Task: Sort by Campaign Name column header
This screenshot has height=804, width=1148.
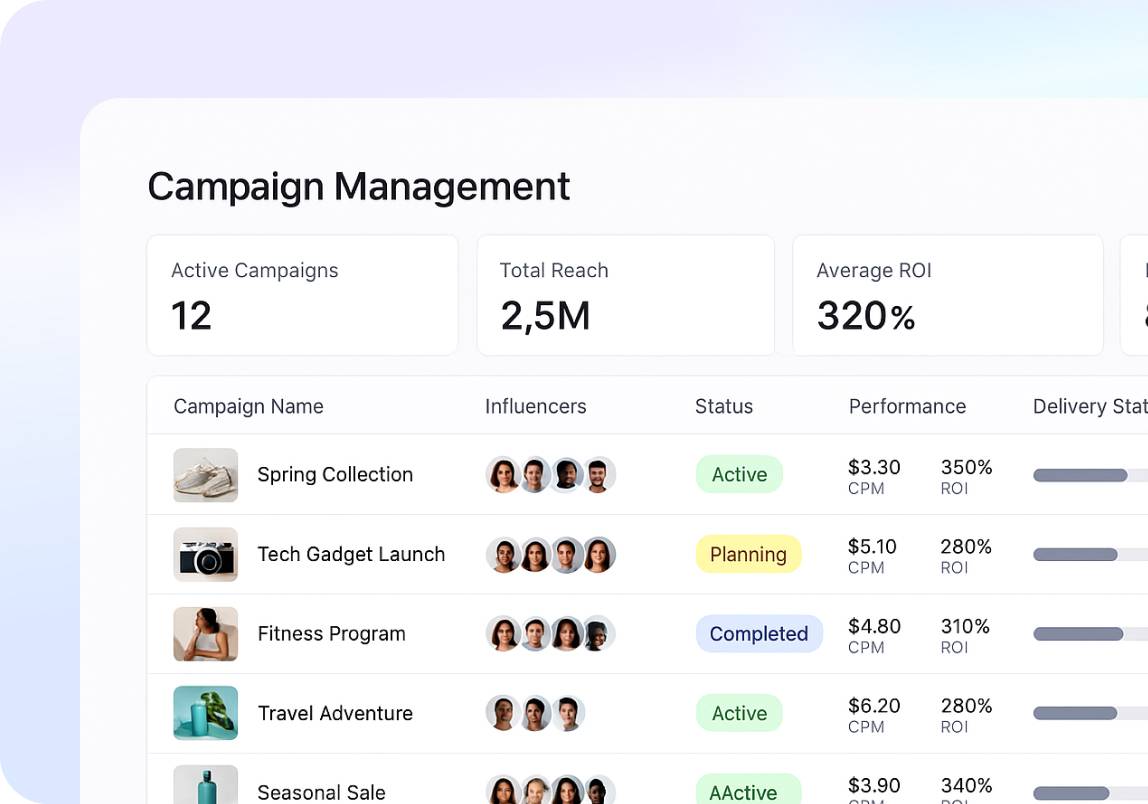Action: [x=248, y=407]
